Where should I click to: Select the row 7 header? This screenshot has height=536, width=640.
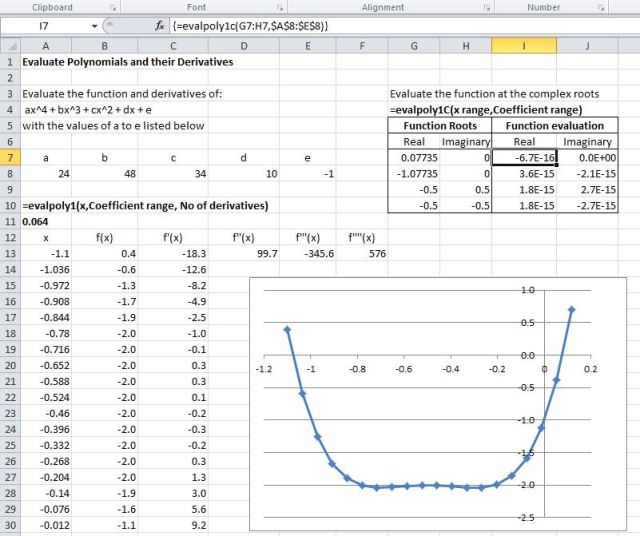pos(8,158)
